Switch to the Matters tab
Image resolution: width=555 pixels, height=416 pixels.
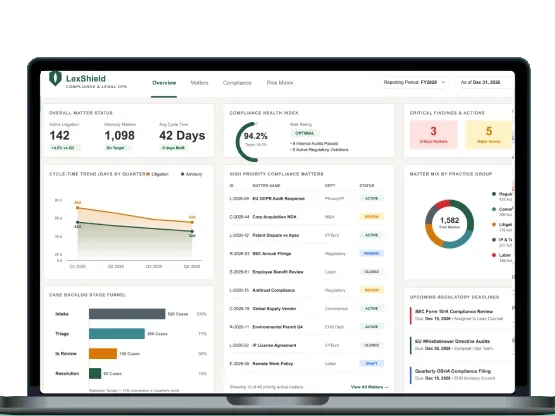pyautogui.click(x=199, y=83)
